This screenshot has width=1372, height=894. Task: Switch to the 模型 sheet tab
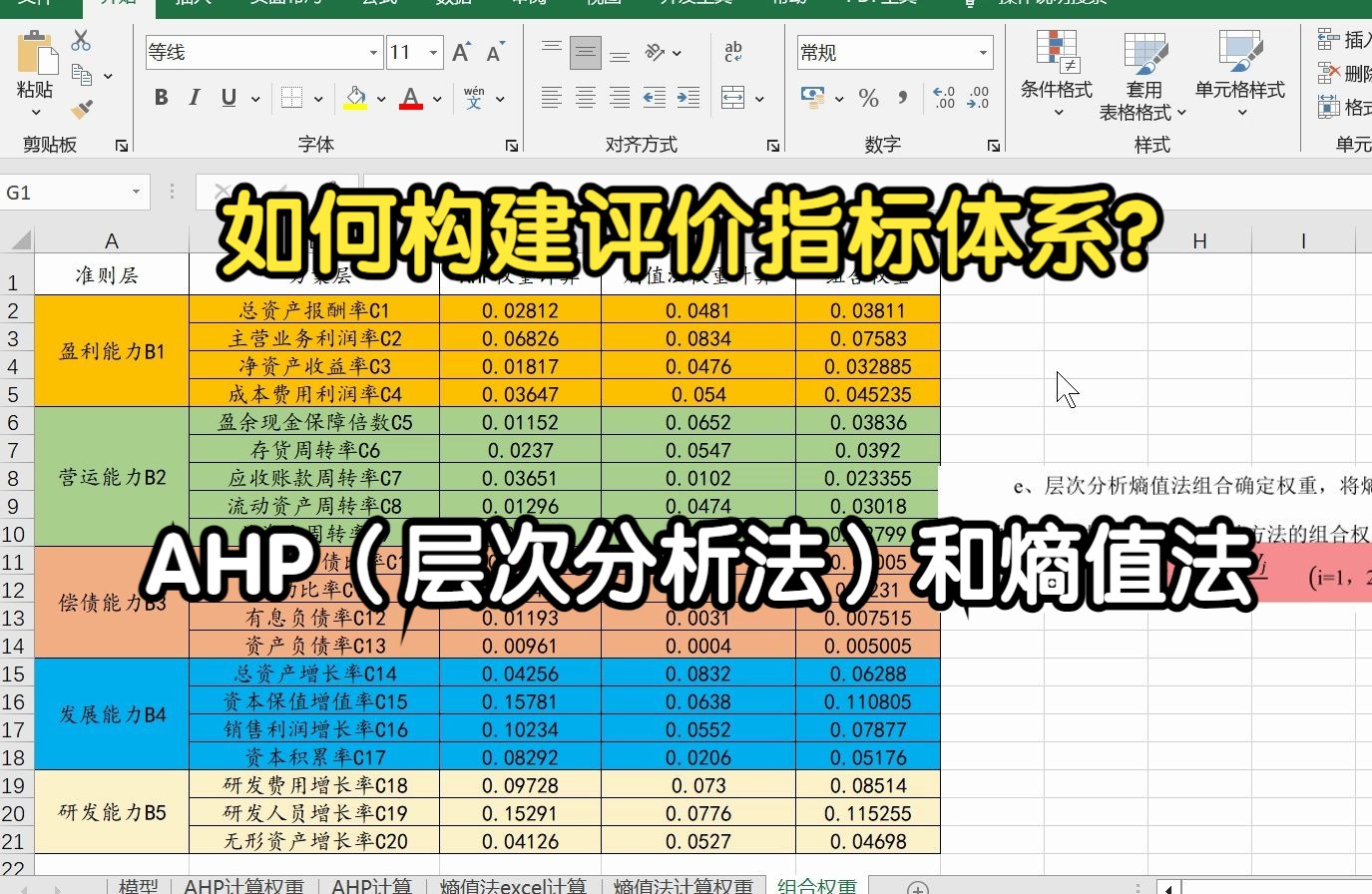(x=139, y=886)
